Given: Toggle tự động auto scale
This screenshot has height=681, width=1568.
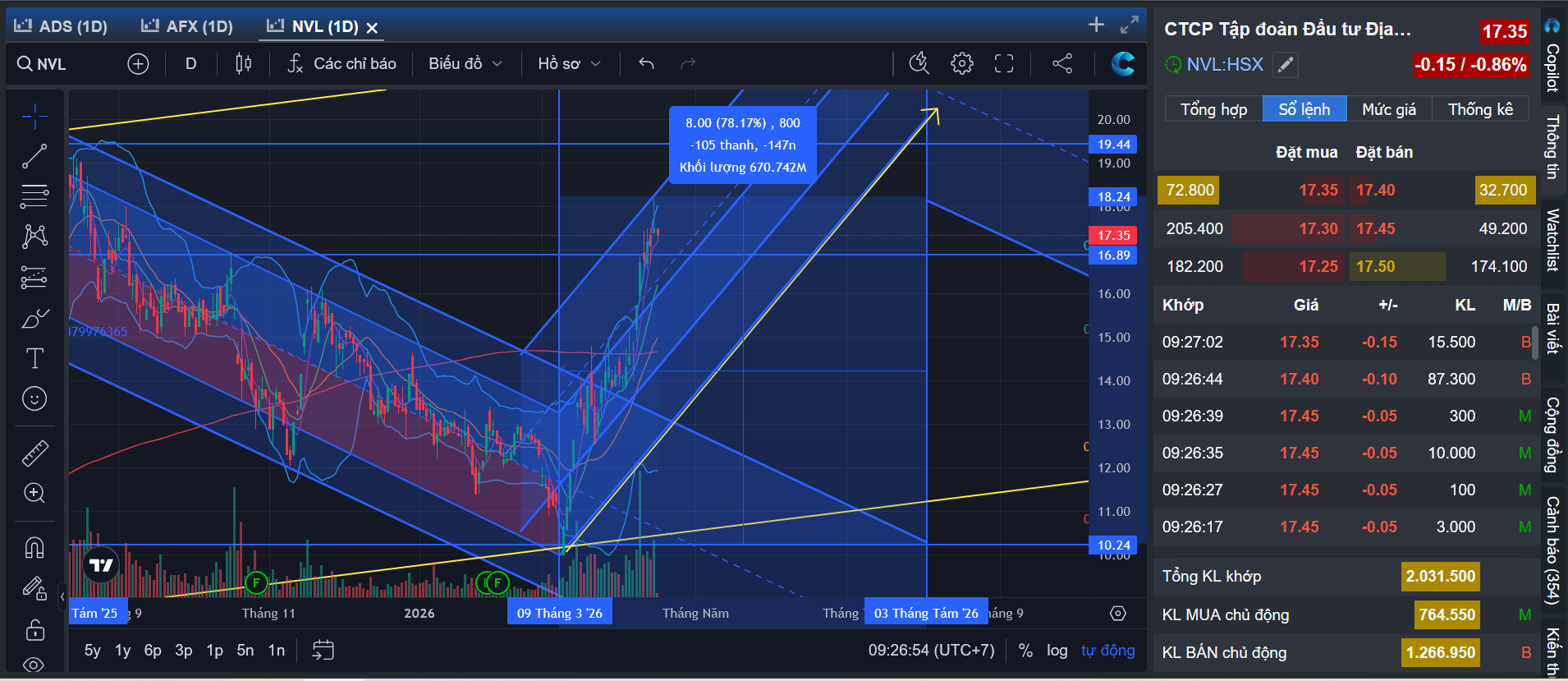Looking at the screenshot, I should pos(1108,651).
